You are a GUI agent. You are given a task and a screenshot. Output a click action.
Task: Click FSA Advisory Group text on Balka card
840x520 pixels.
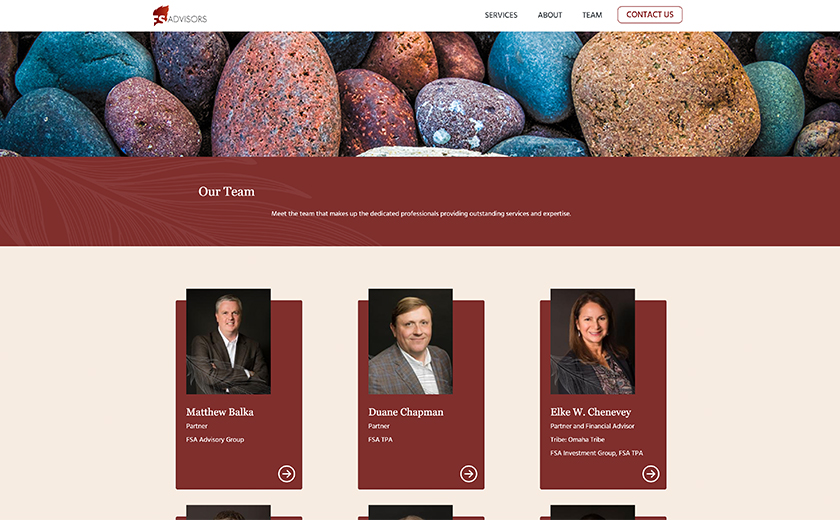tap(215, 439)
